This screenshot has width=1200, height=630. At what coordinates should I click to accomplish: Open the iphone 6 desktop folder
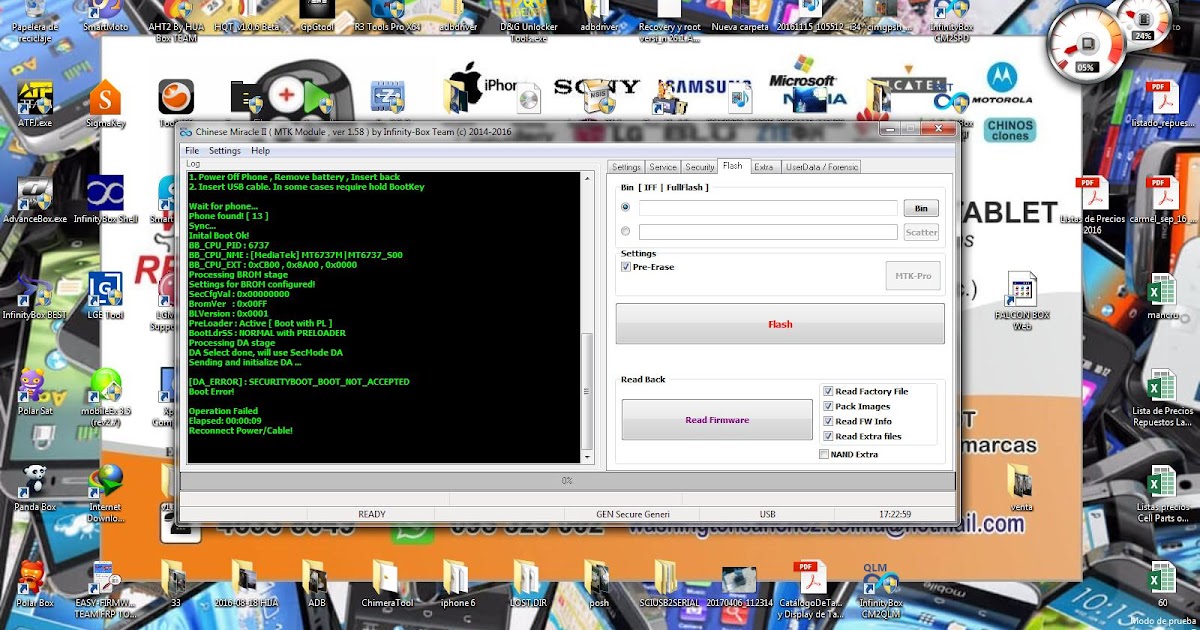pyautogui.click(x=457, y=583)
